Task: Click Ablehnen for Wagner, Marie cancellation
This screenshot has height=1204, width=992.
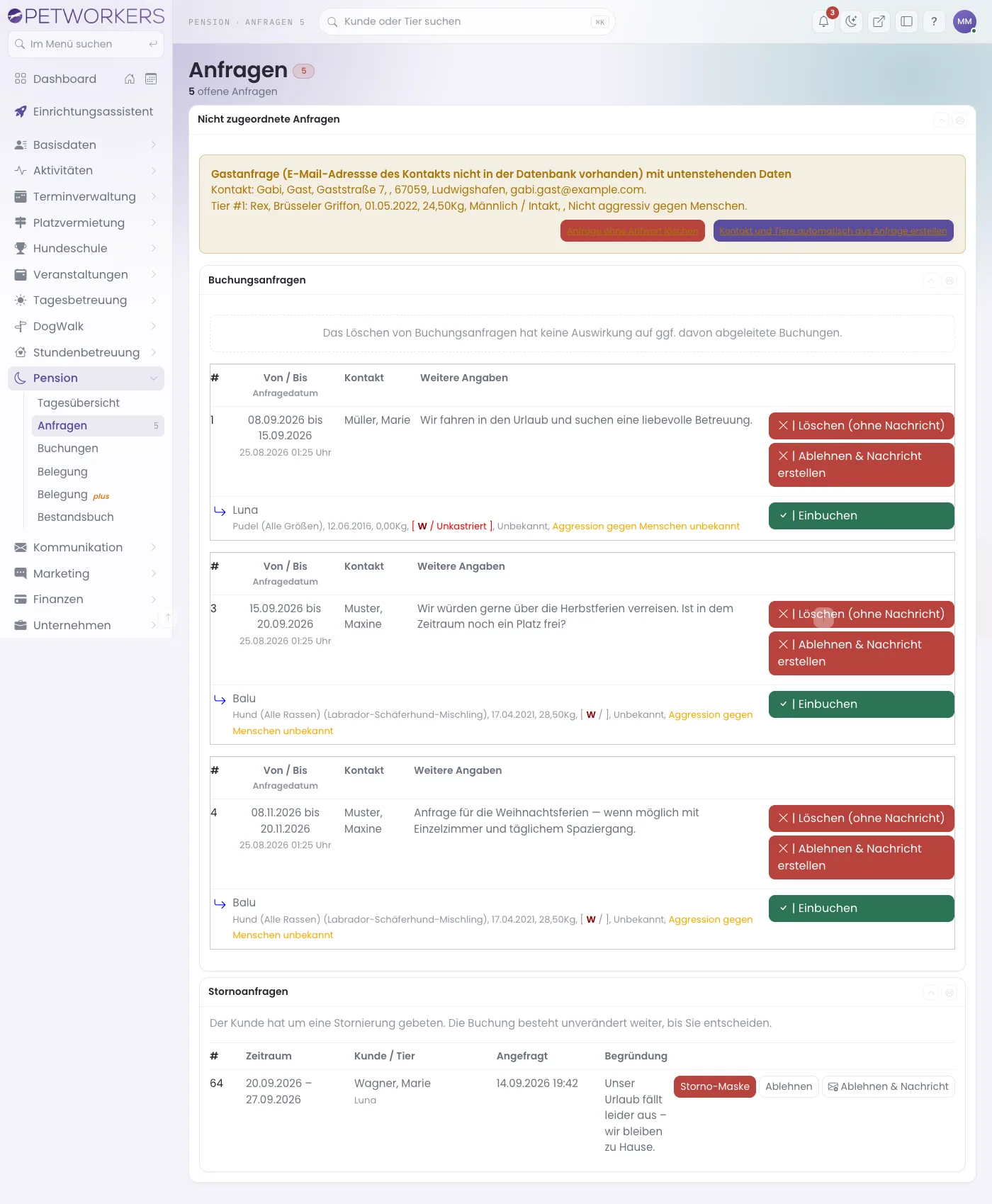Action: coord(789,1087)
